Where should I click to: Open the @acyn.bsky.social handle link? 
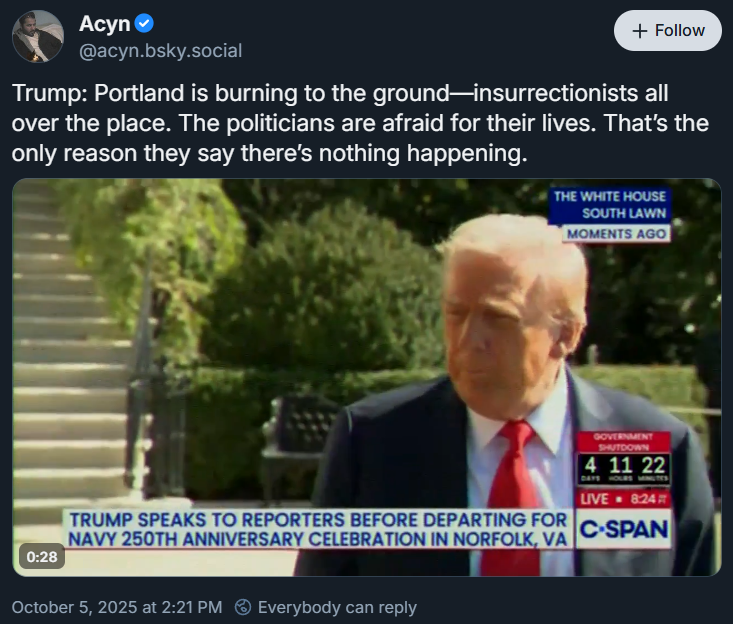pyautogui.click(x=160, y=50)
